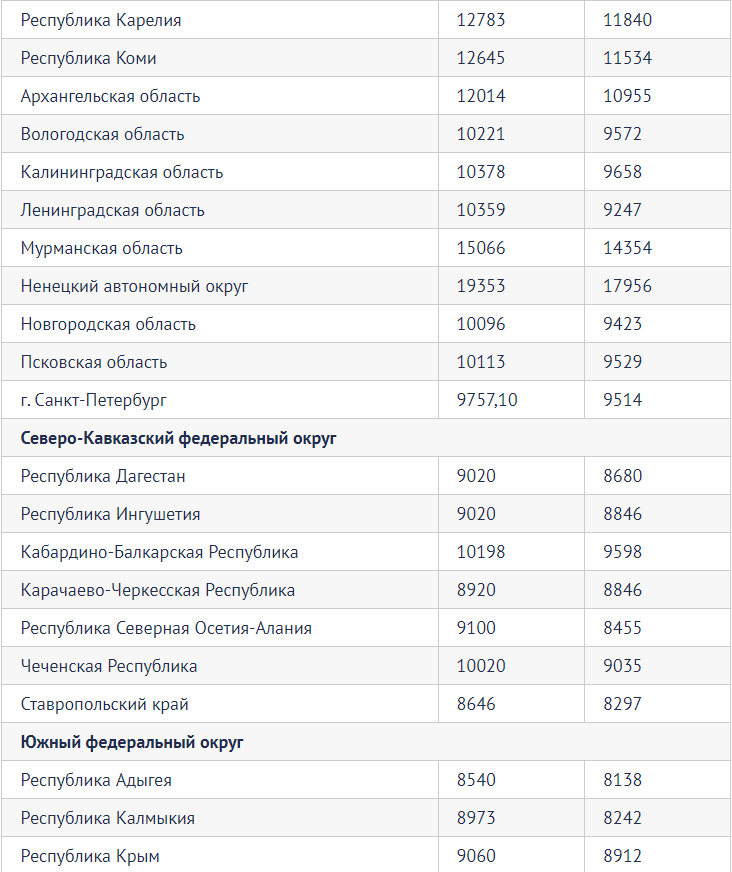Select Республика Адыгея in the table
This screenshot has width=732, height=872.
(96, 780)
